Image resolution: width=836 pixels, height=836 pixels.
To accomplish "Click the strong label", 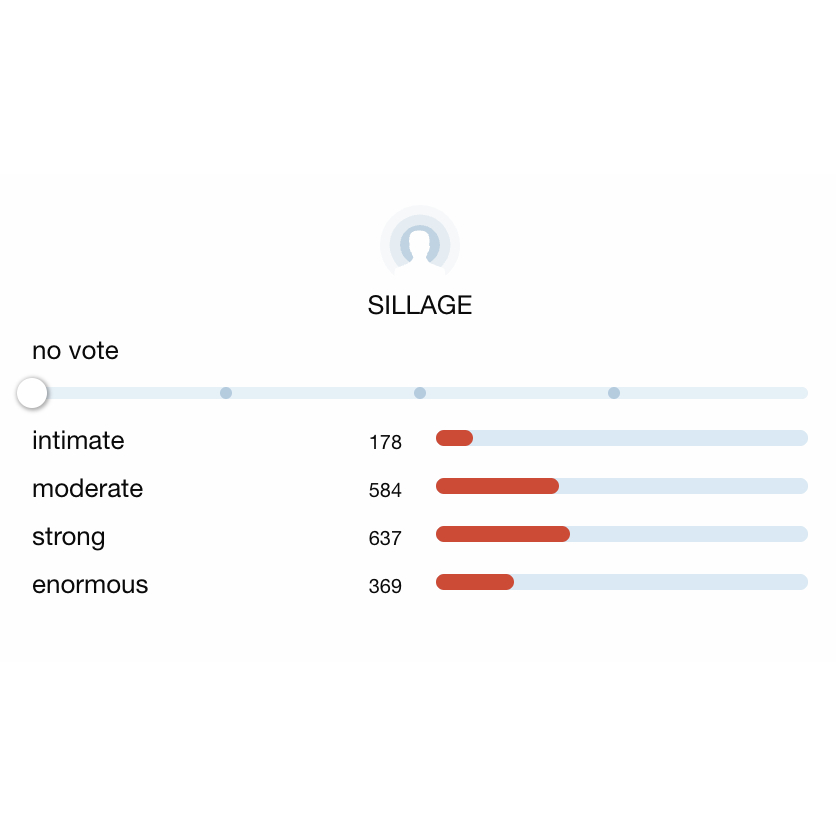I will [x=68, y=537].
